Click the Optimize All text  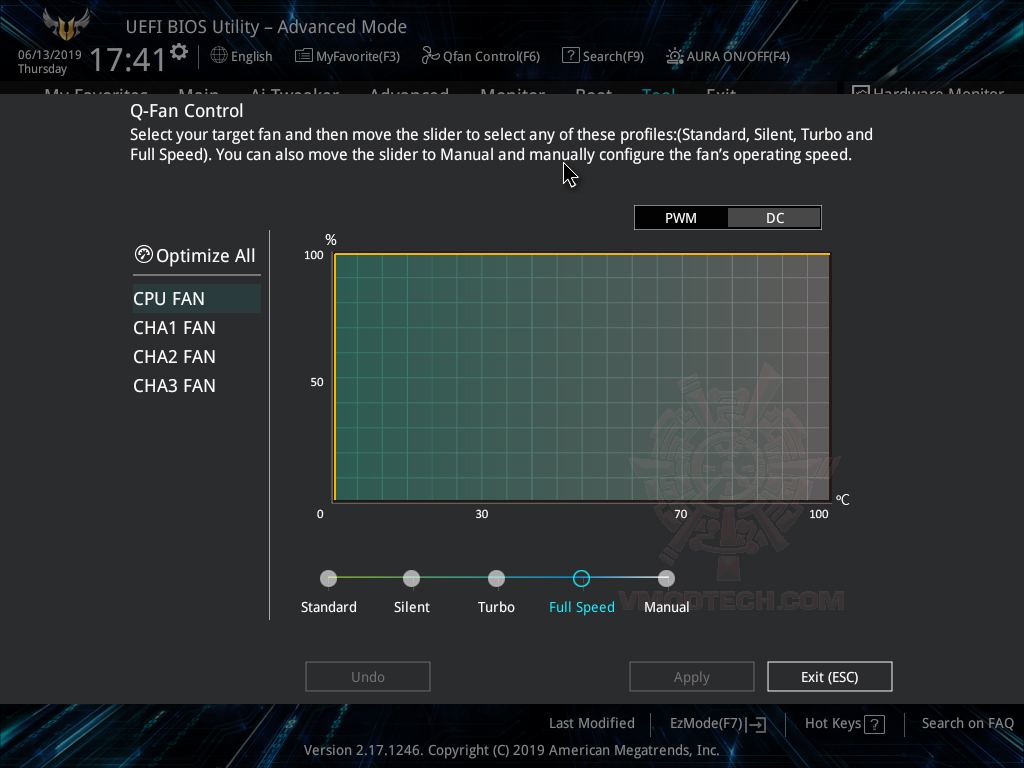coord(206,256)
